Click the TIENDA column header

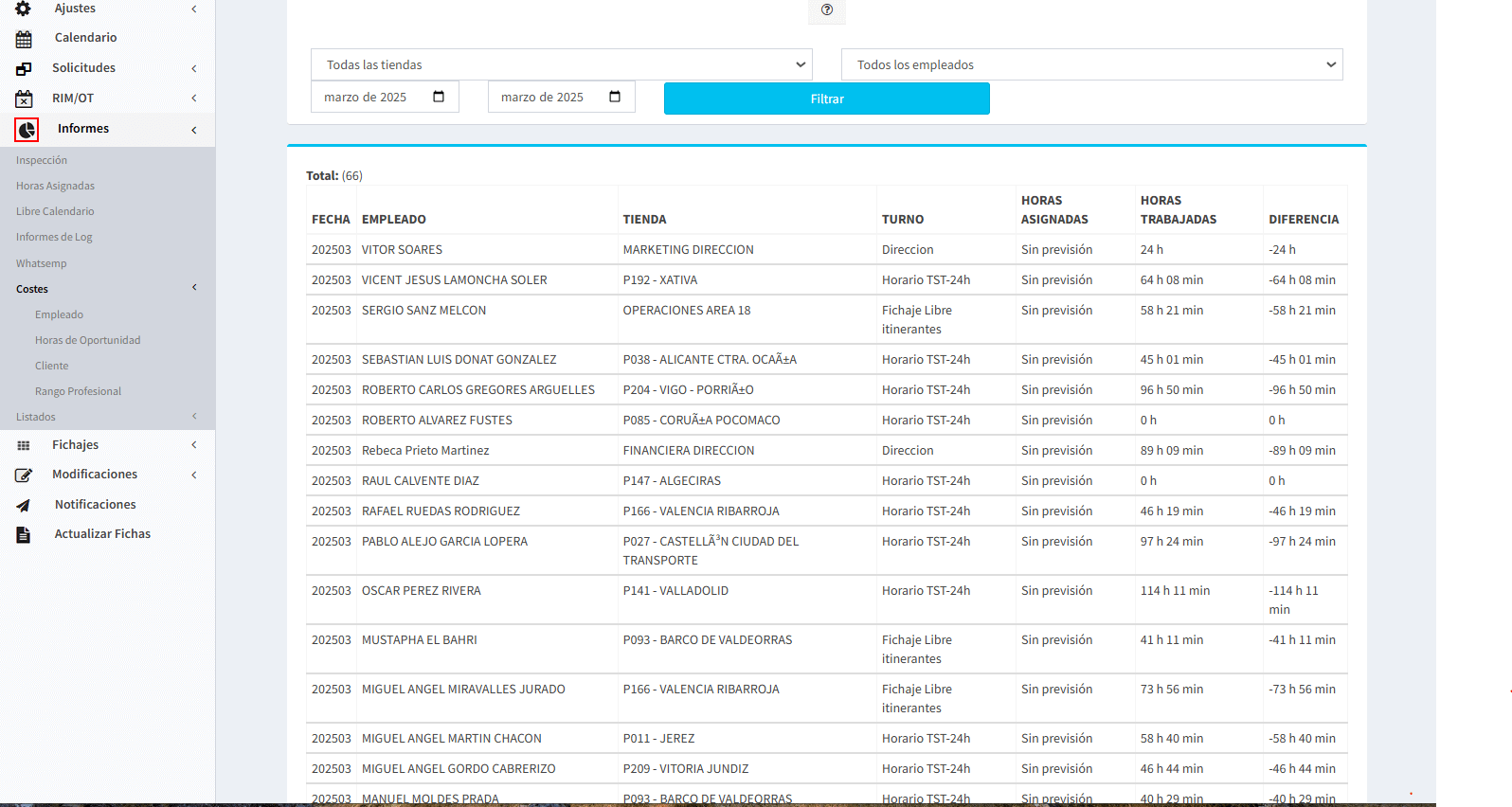click(644, 219)
